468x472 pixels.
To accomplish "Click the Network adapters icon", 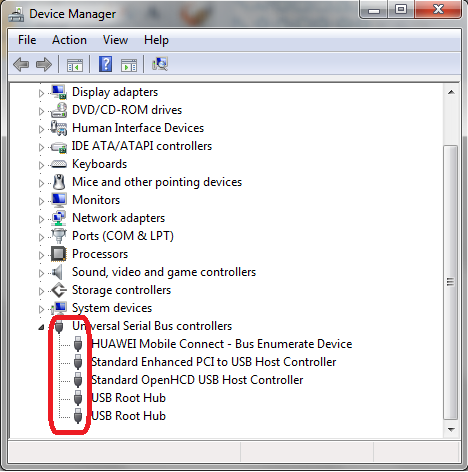I will tap(59, 218).
